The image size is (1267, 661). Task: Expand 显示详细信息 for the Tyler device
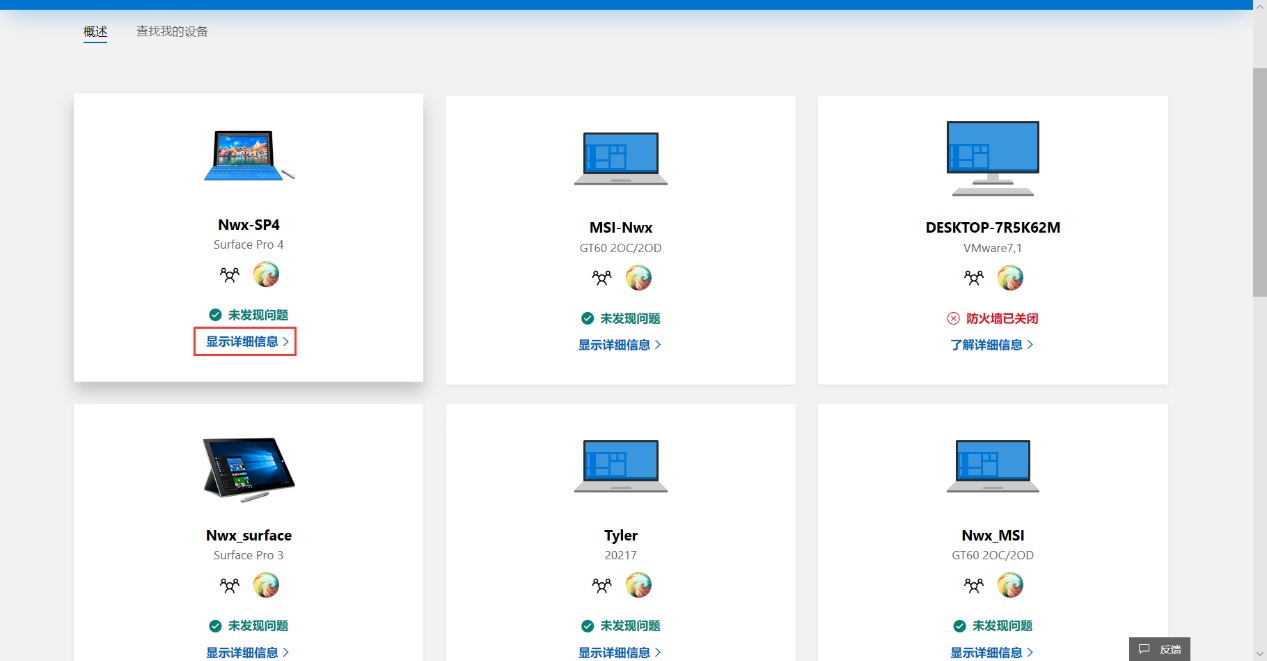(619, 652)
